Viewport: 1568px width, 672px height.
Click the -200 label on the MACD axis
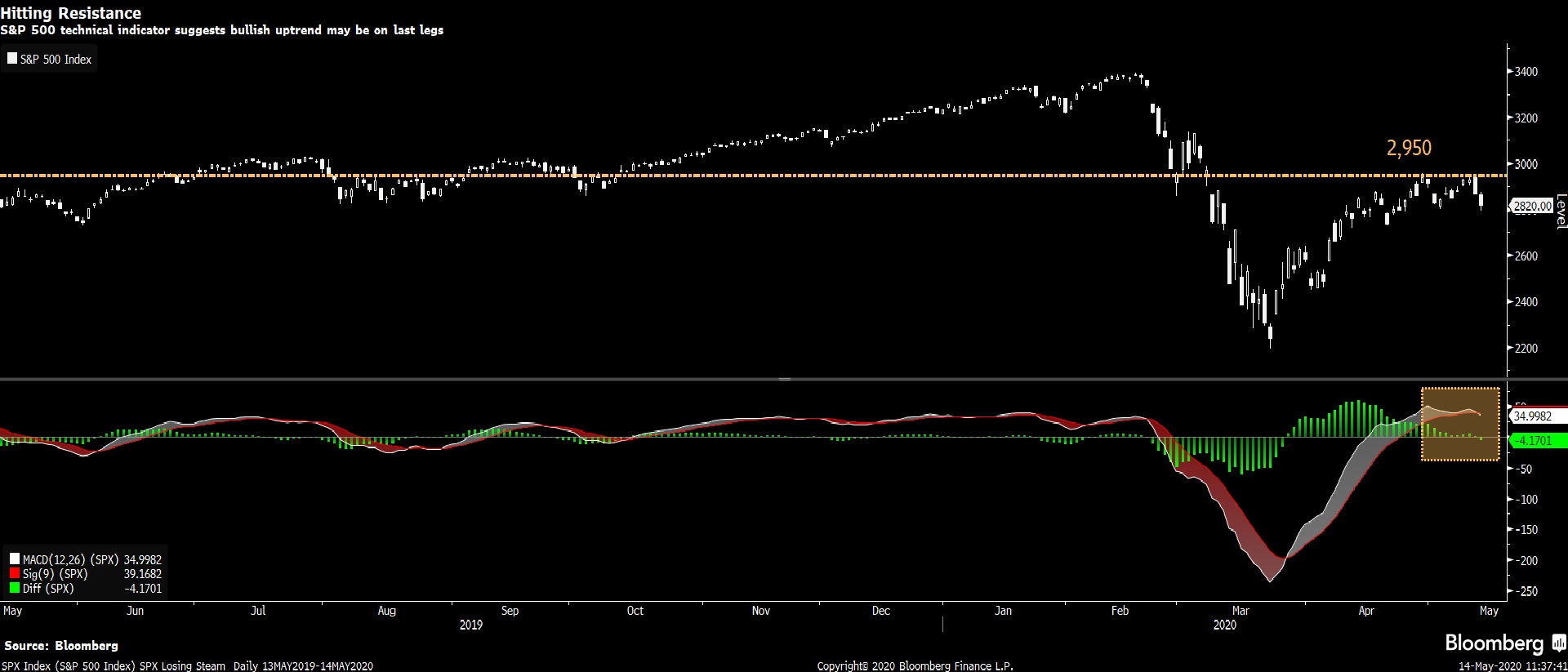[1526, 560]
